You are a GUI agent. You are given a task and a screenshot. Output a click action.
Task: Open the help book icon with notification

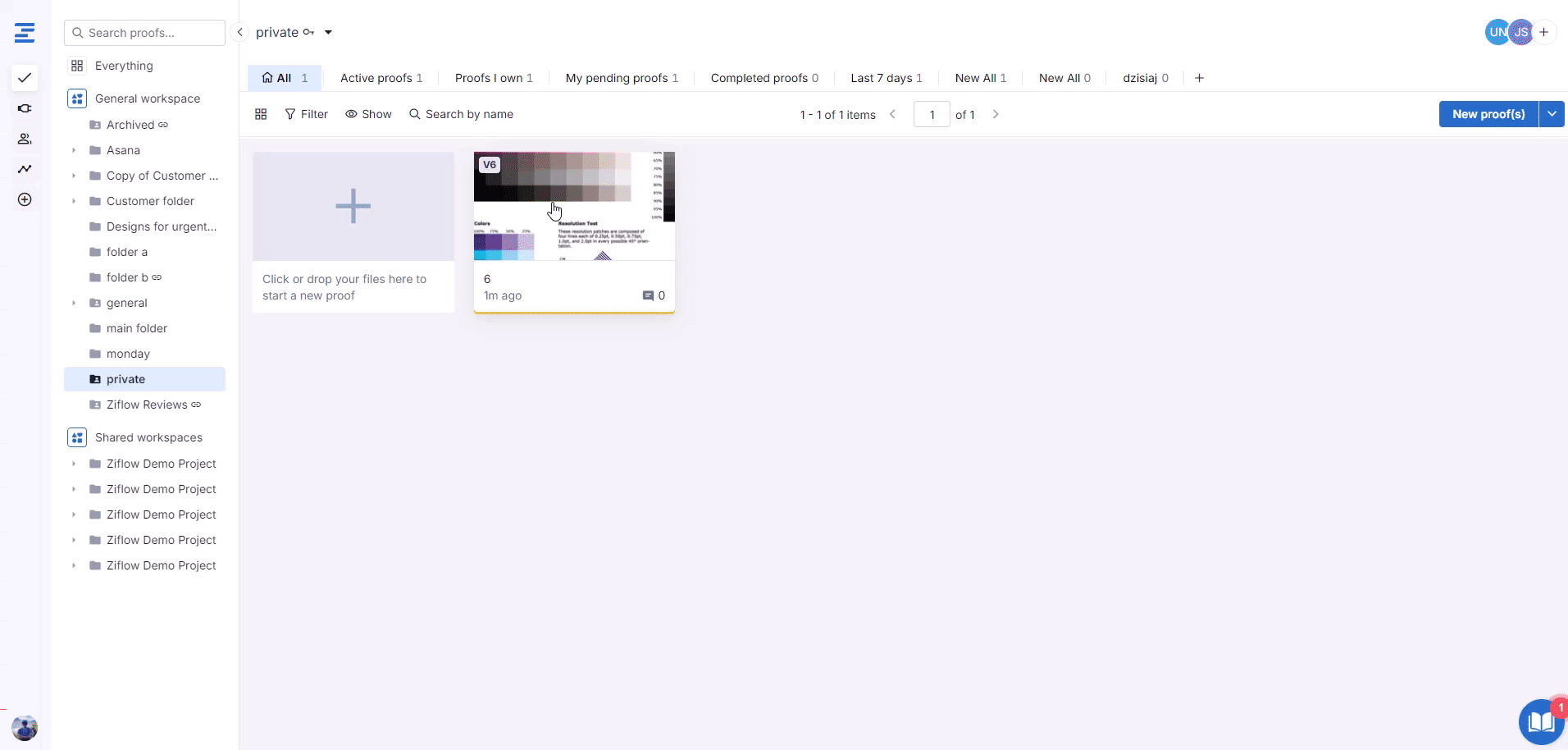click(1540, 721)
